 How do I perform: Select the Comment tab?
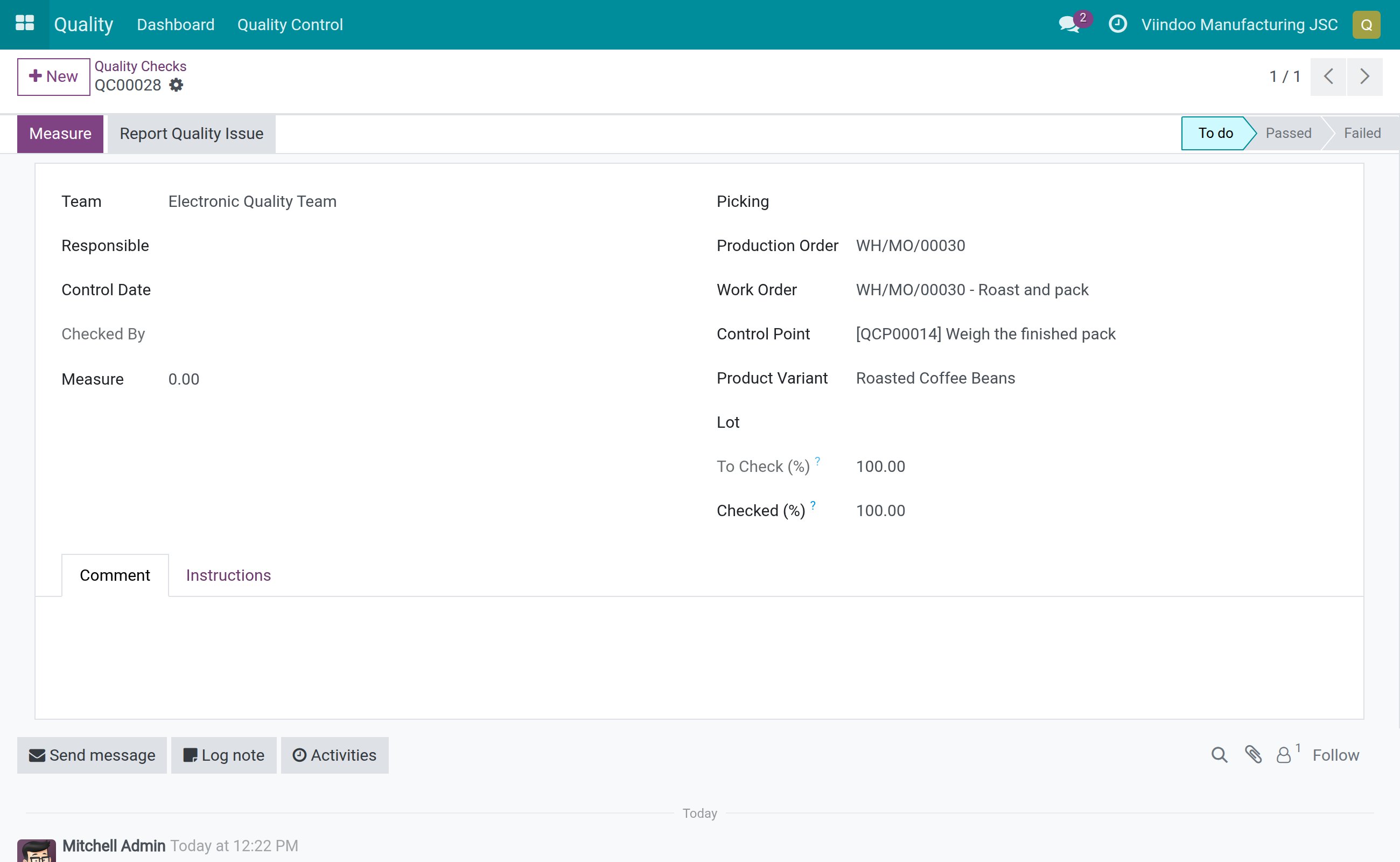click(x=115, y=575)
